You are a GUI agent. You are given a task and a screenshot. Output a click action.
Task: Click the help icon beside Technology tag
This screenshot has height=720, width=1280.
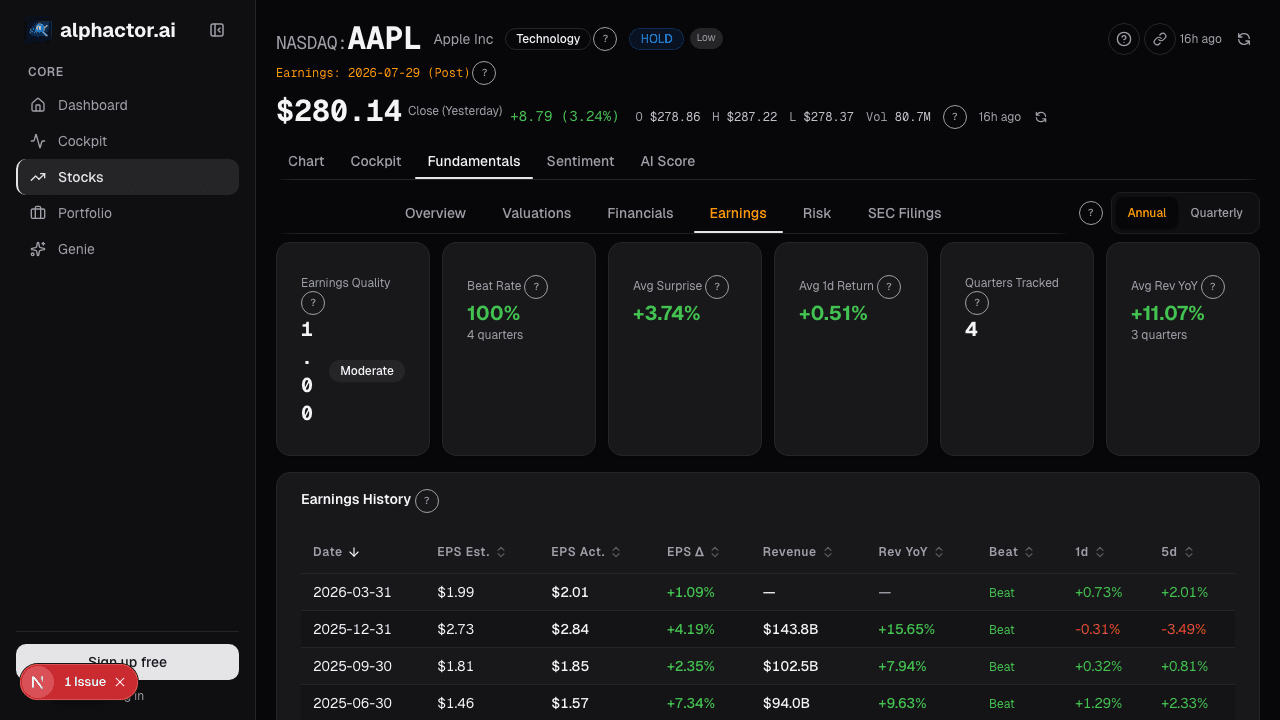click(605, 39)
